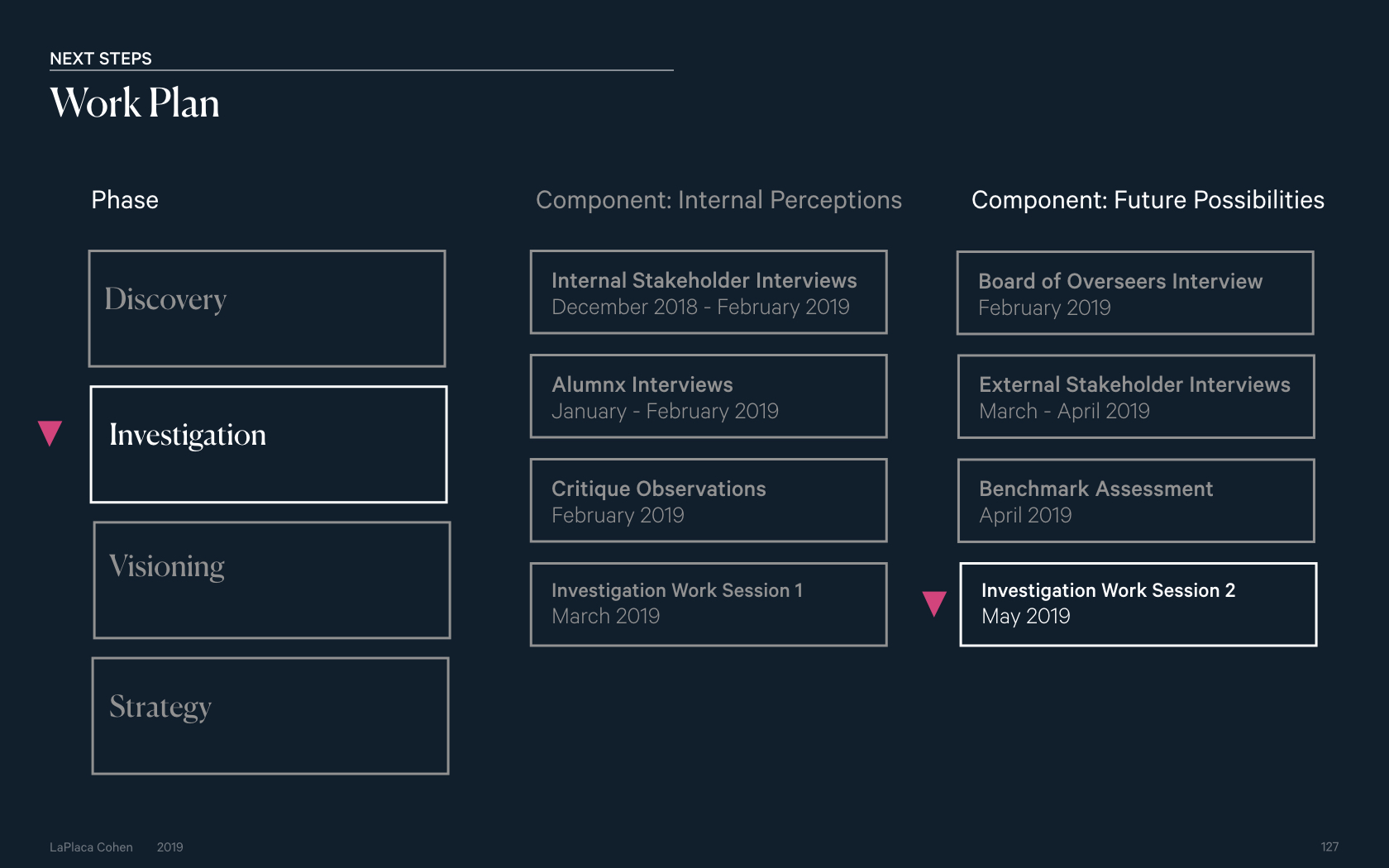Viewport: 1389px width, 868px height.
Task: Open Investigation Work Session 2 box
Action: coord(1138,604)
